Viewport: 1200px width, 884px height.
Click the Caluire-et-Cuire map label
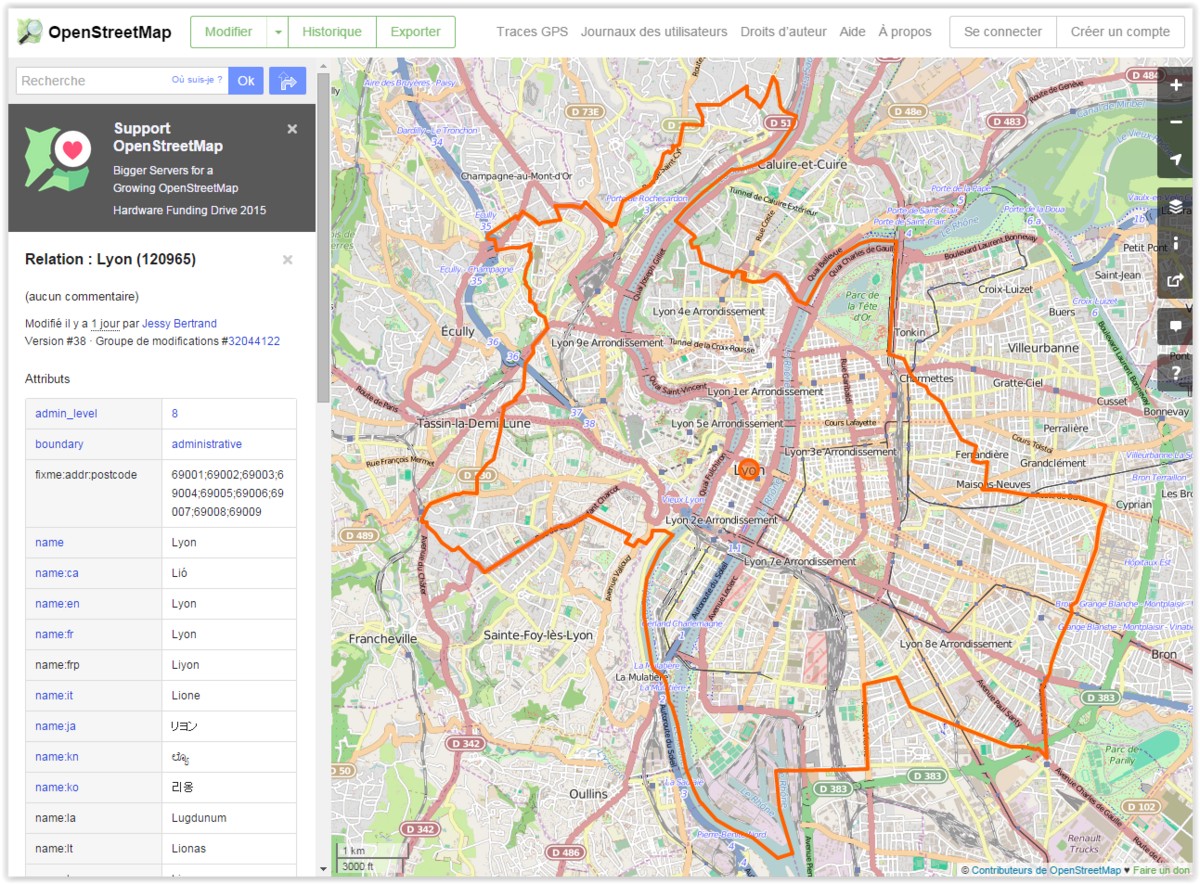point(802,164)
